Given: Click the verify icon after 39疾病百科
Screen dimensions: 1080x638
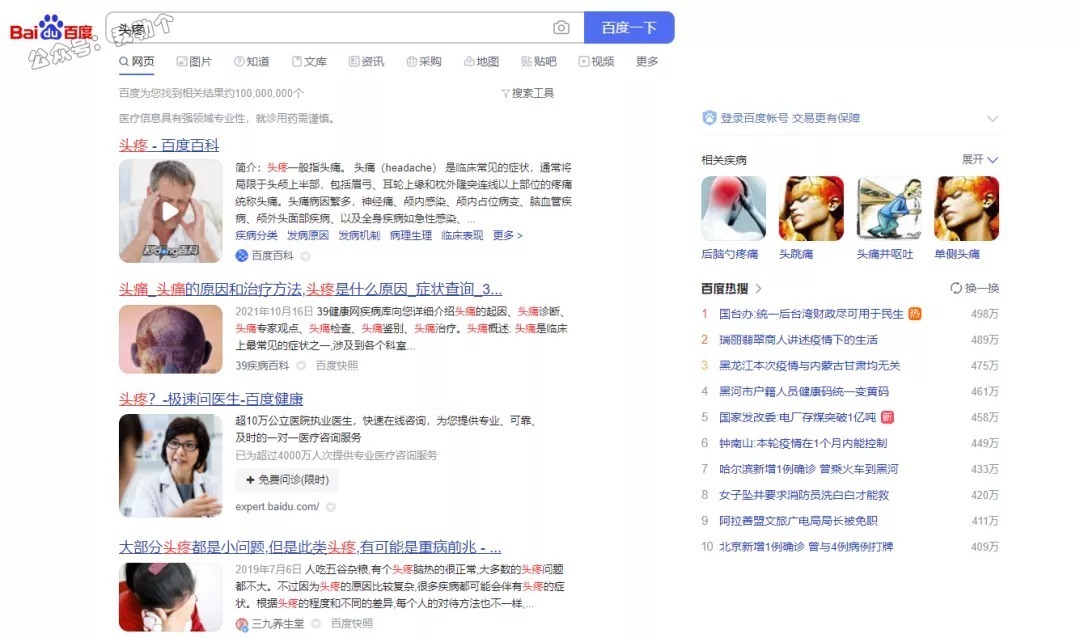Looking at the screenshot, I should (x=301, y=366).
